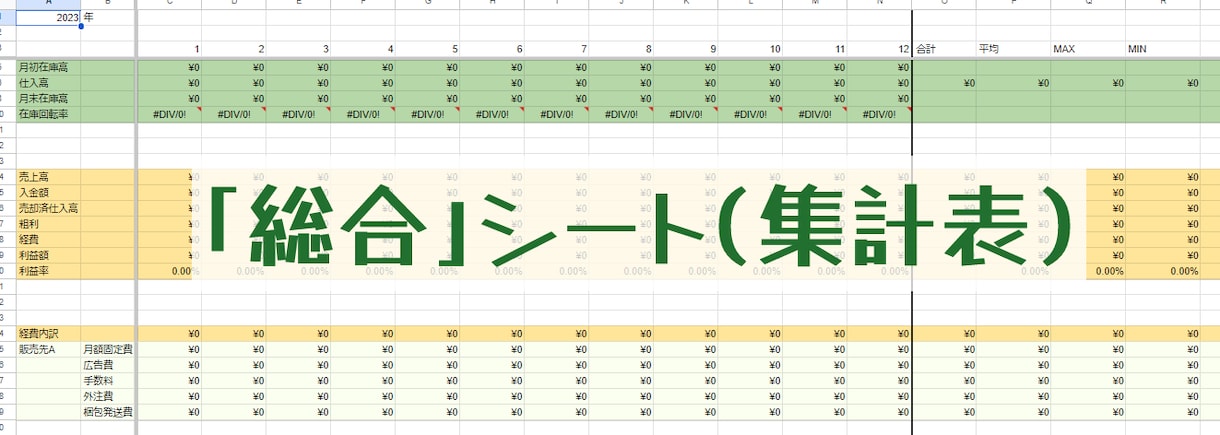Select the 仕入高 row label cell
This screenshot has height=435, width=1220.
click(x=49, y=83)
